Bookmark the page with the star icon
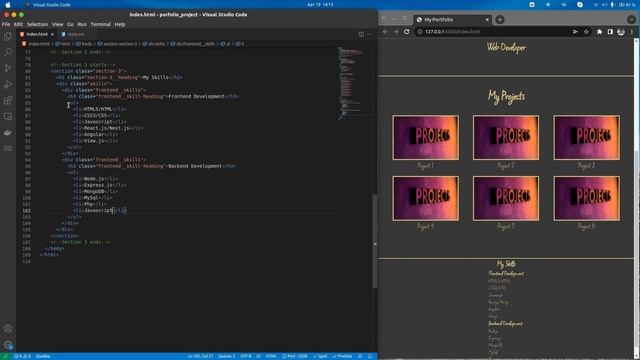The image size is (640, 360). [x=586, y=31]
